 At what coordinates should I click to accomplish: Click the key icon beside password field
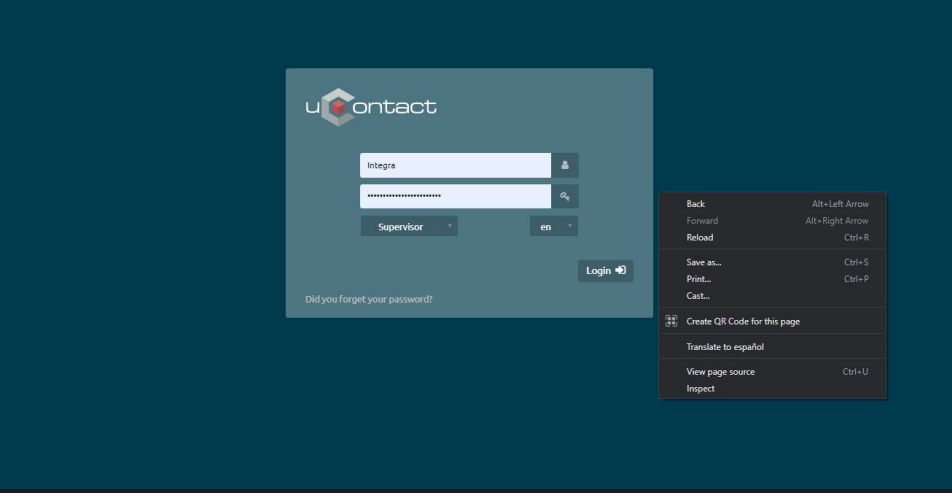565,196
